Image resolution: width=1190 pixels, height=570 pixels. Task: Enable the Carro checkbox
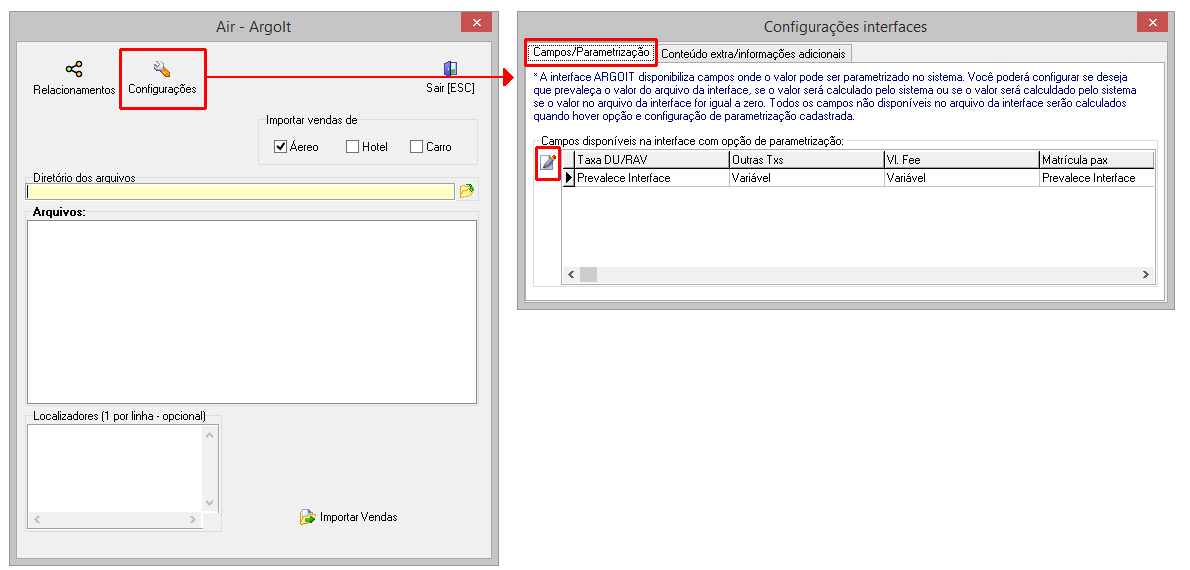416,146
